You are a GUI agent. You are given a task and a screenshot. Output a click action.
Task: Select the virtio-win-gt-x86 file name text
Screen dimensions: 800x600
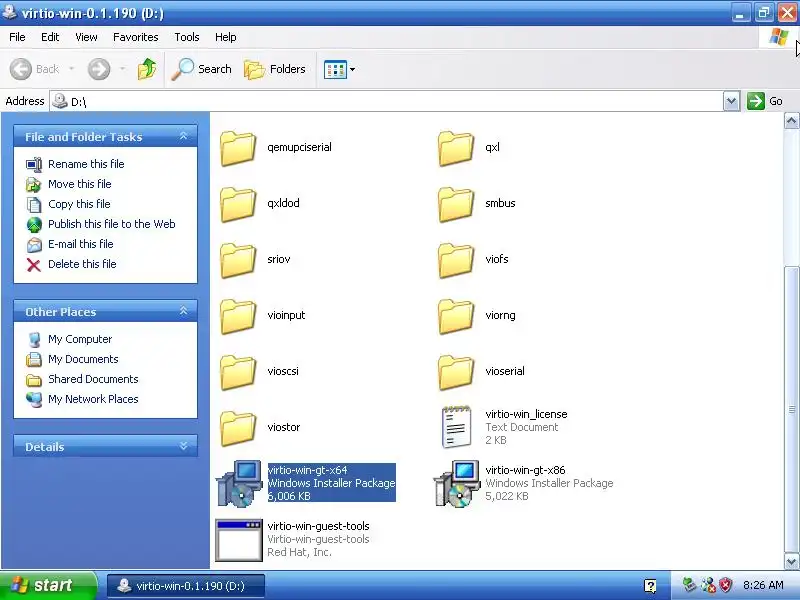(525, 470)
